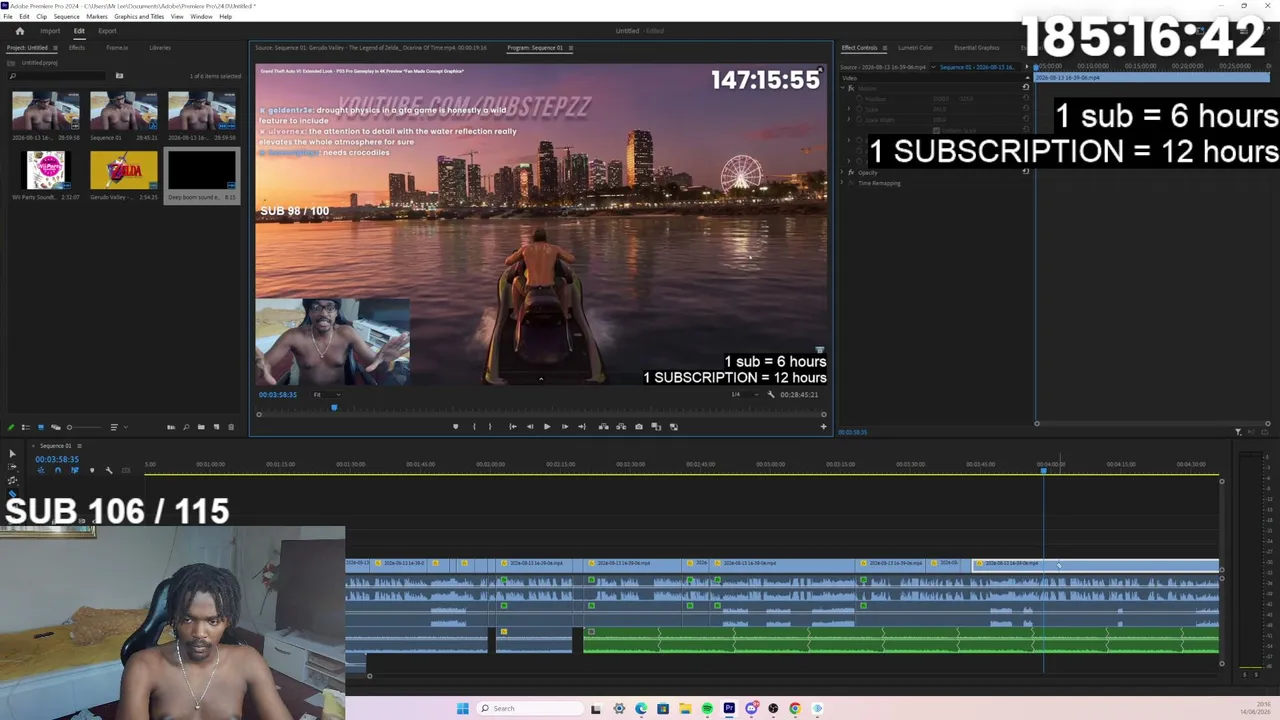Image resolution: width=1280 pixels, height=720 pixels.
Task: Click the Program monitor scrub playhead
Action: point(334,408)
